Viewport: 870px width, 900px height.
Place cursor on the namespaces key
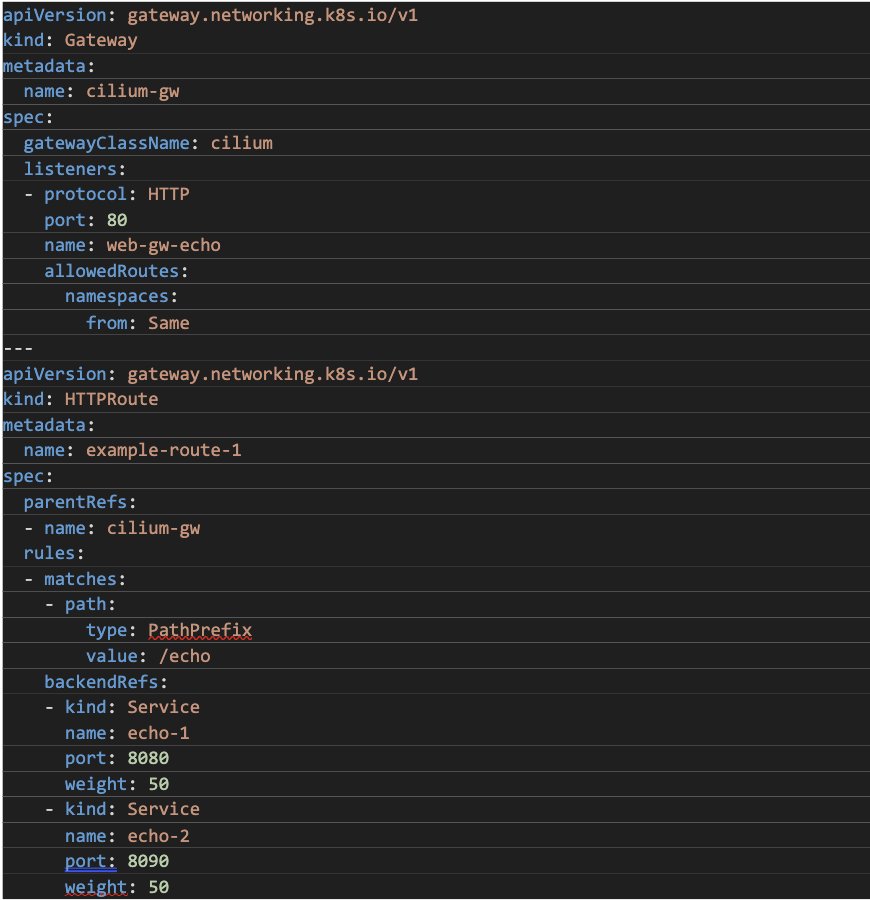116,297
